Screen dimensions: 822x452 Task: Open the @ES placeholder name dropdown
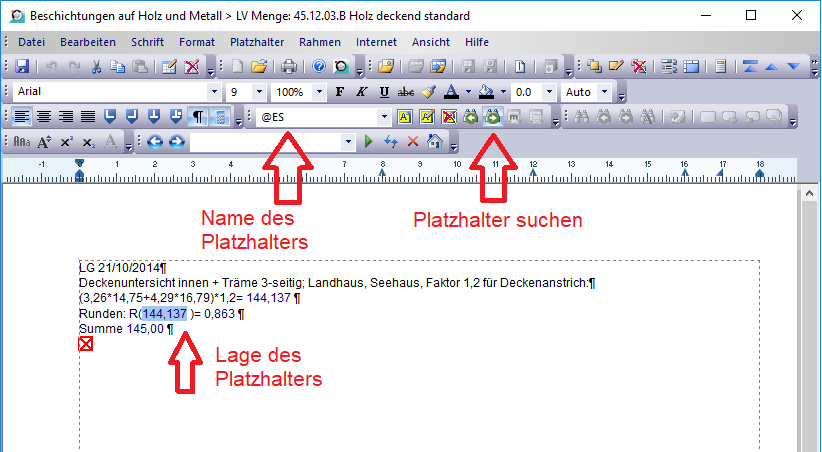(384, 117)
